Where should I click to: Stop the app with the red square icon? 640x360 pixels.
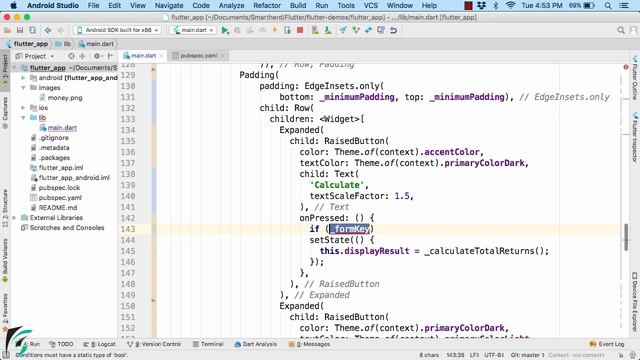300,30
